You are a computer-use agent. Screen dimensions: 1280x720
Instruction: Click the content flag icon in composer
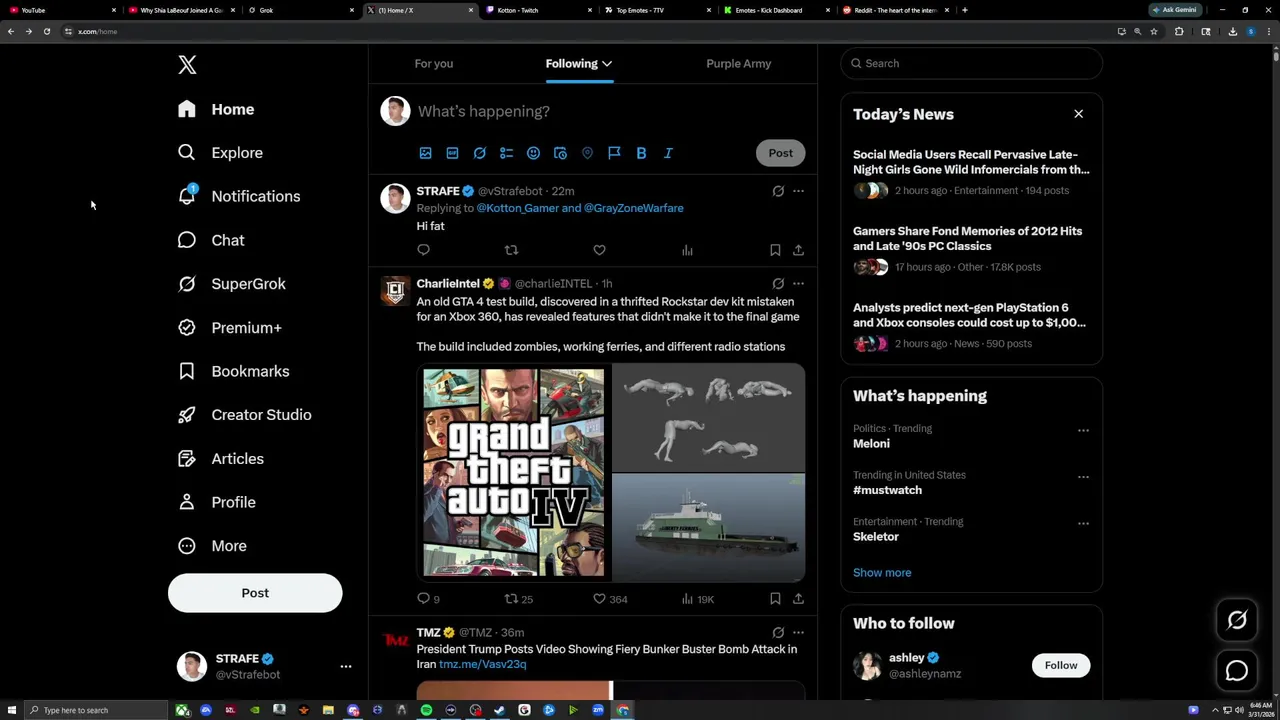(614, 153)
